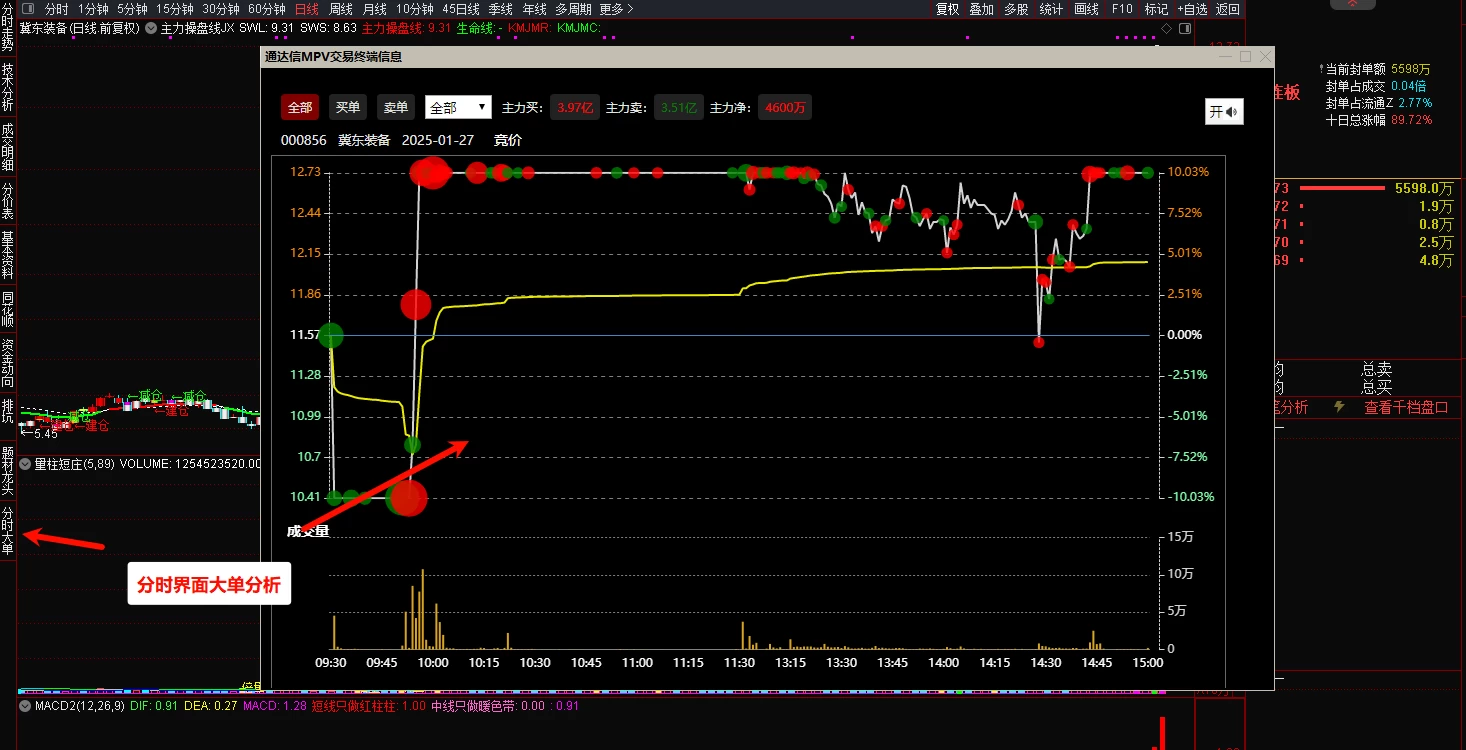Screen dimensions: 1466x750
Task: Click the 标记 toolbar button
Action: (1156, 9)
